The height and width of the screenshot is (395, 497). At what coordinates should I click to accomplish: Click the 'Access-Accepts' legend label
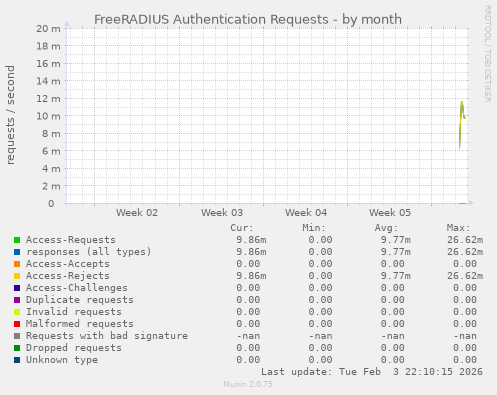[68, 264]
